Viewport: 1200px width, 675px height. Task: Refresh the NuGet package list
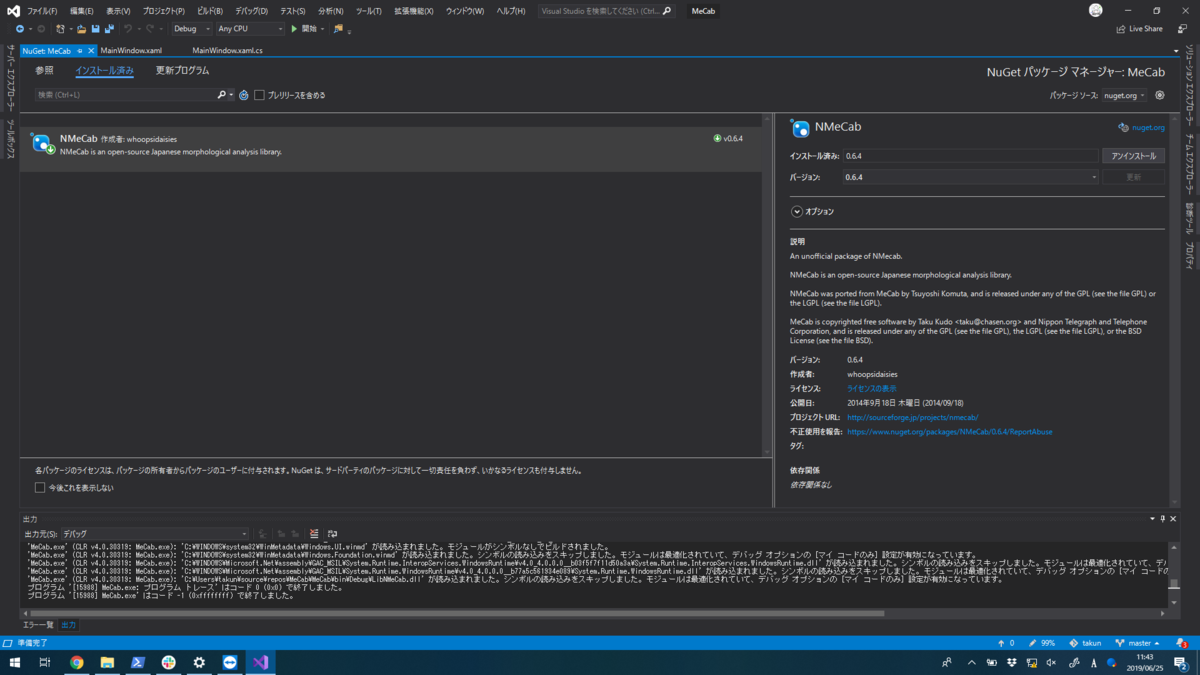click(244, 95)
